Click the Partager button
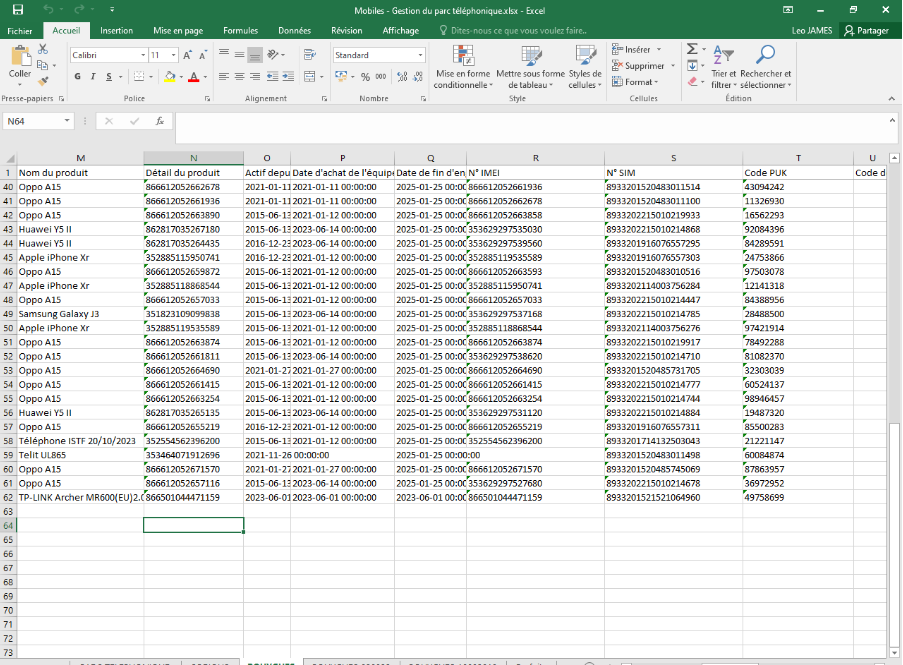903x665 pixels. click(866, 31)
